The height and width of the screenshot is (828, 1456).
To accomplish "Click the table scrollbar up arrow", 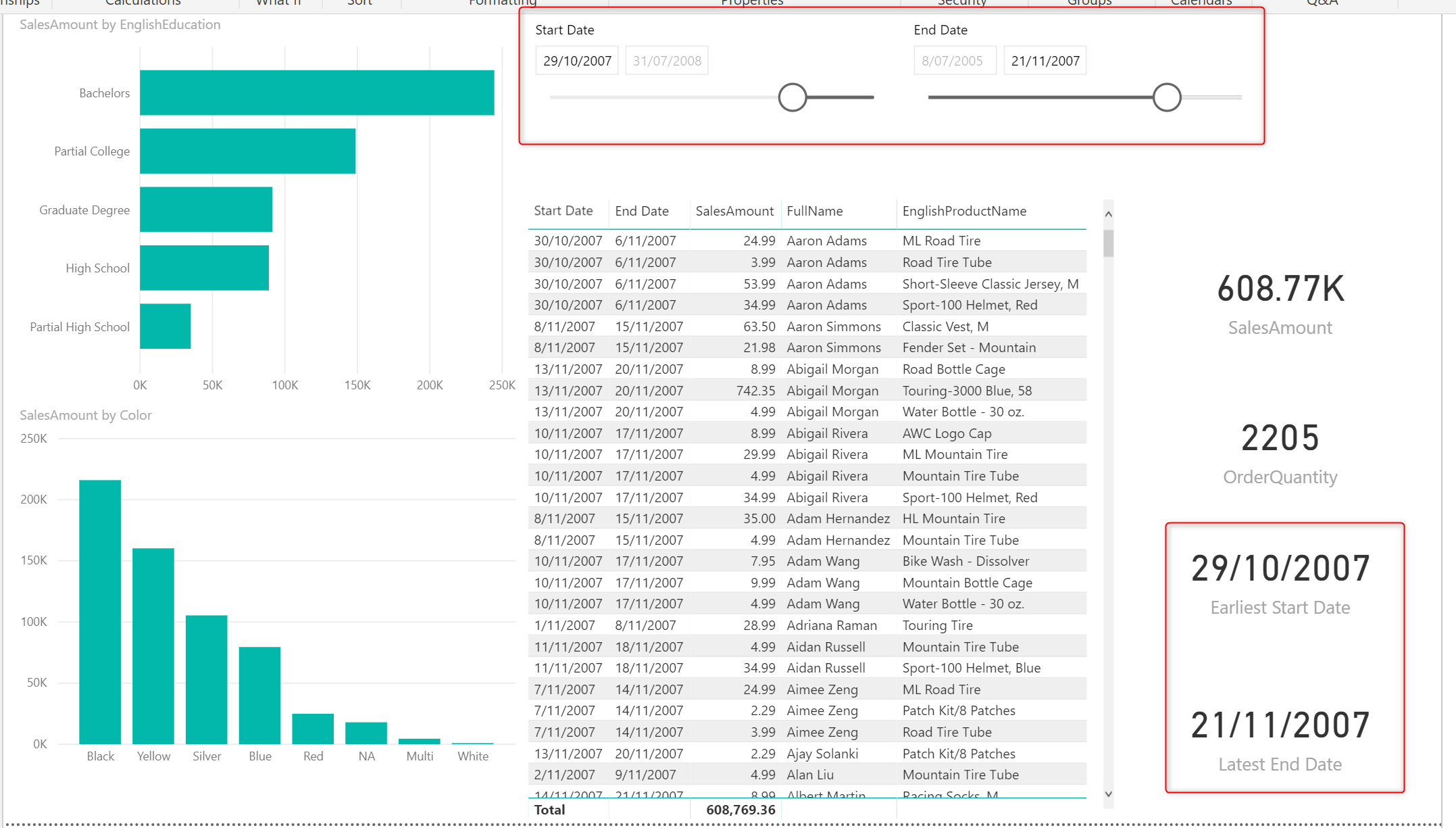I will tap(1108, 214).
